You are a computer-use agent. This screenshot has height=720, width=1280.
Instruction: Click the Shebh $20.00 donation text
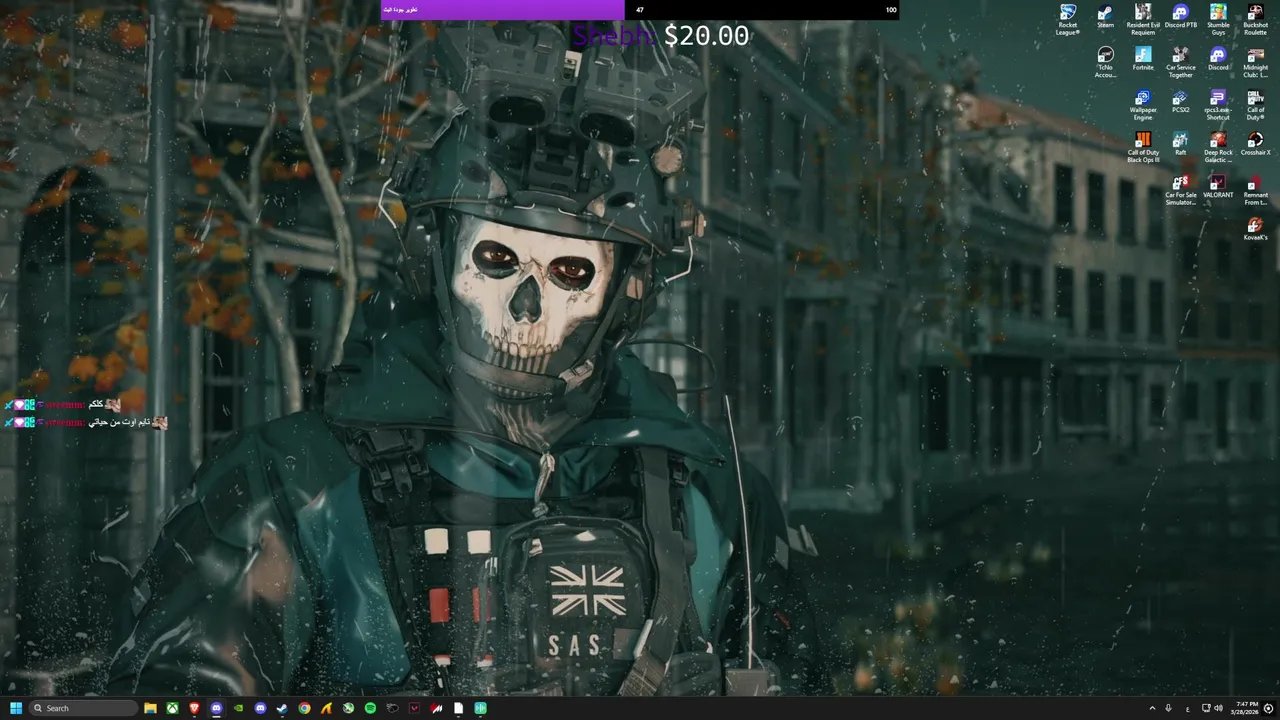pos(660,36)
